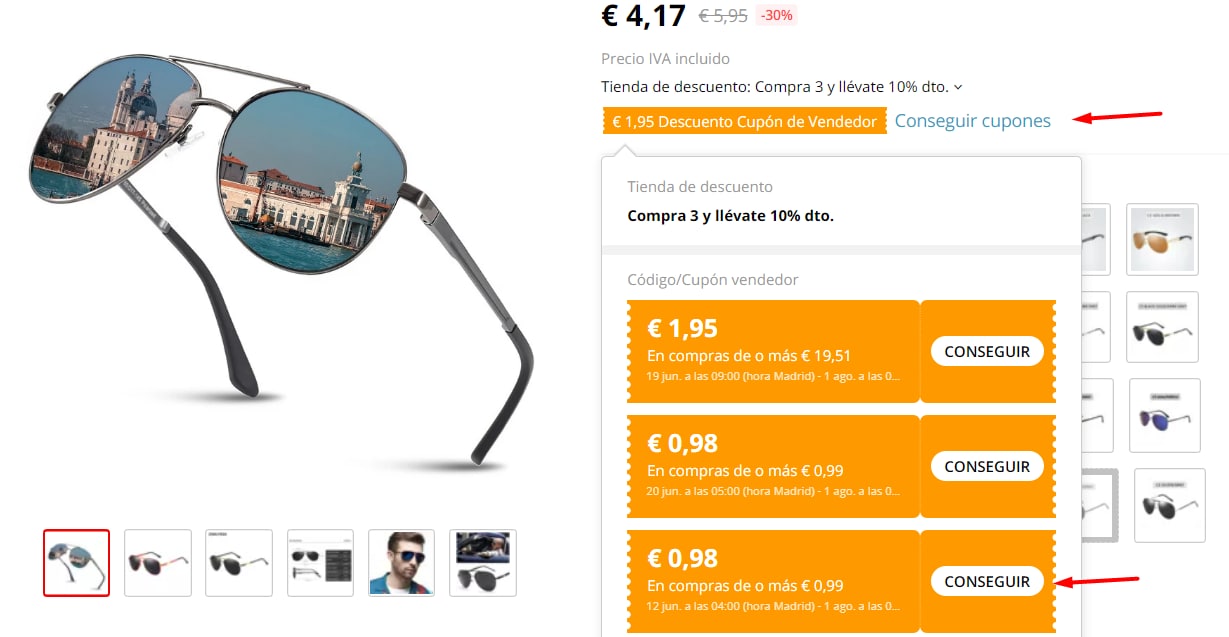
Task: Choose the black-lens sunglasses variant in right column
Action: [x=1162, y=327]
